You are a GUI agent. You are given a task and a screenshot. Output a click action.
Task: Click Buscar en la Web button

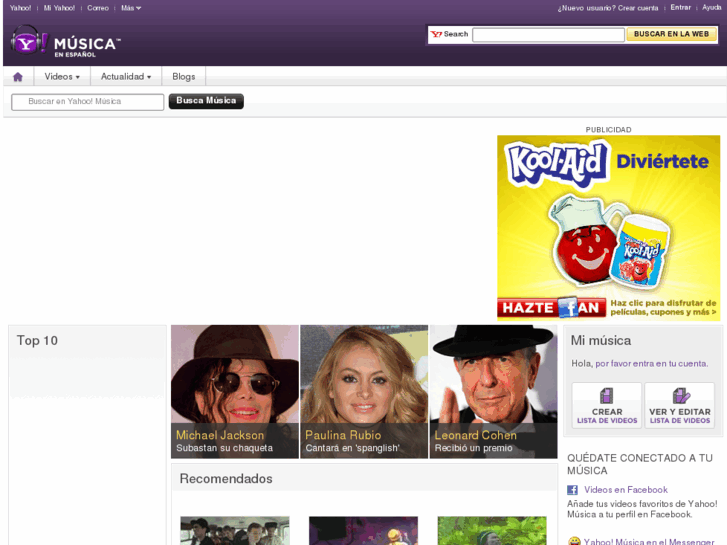[x=671, y=34]
